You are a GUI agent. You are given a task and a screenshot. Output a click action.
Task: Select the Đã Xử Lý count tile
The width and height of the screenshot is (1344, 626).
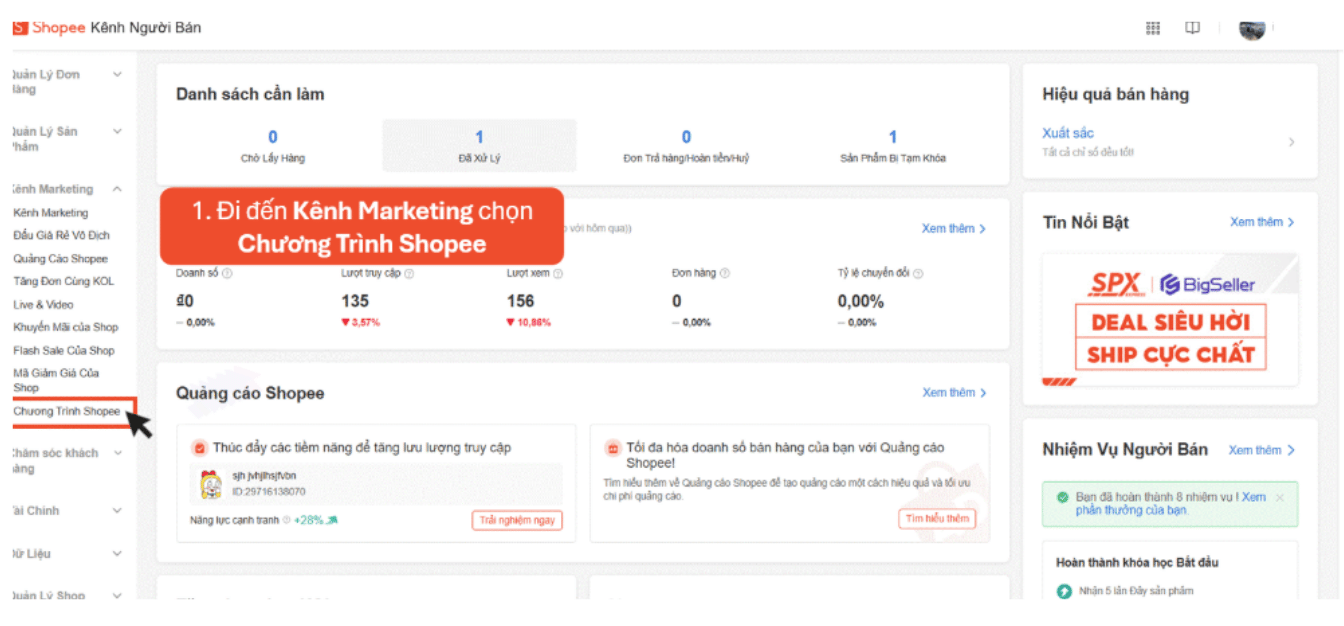tap(479, 146)
